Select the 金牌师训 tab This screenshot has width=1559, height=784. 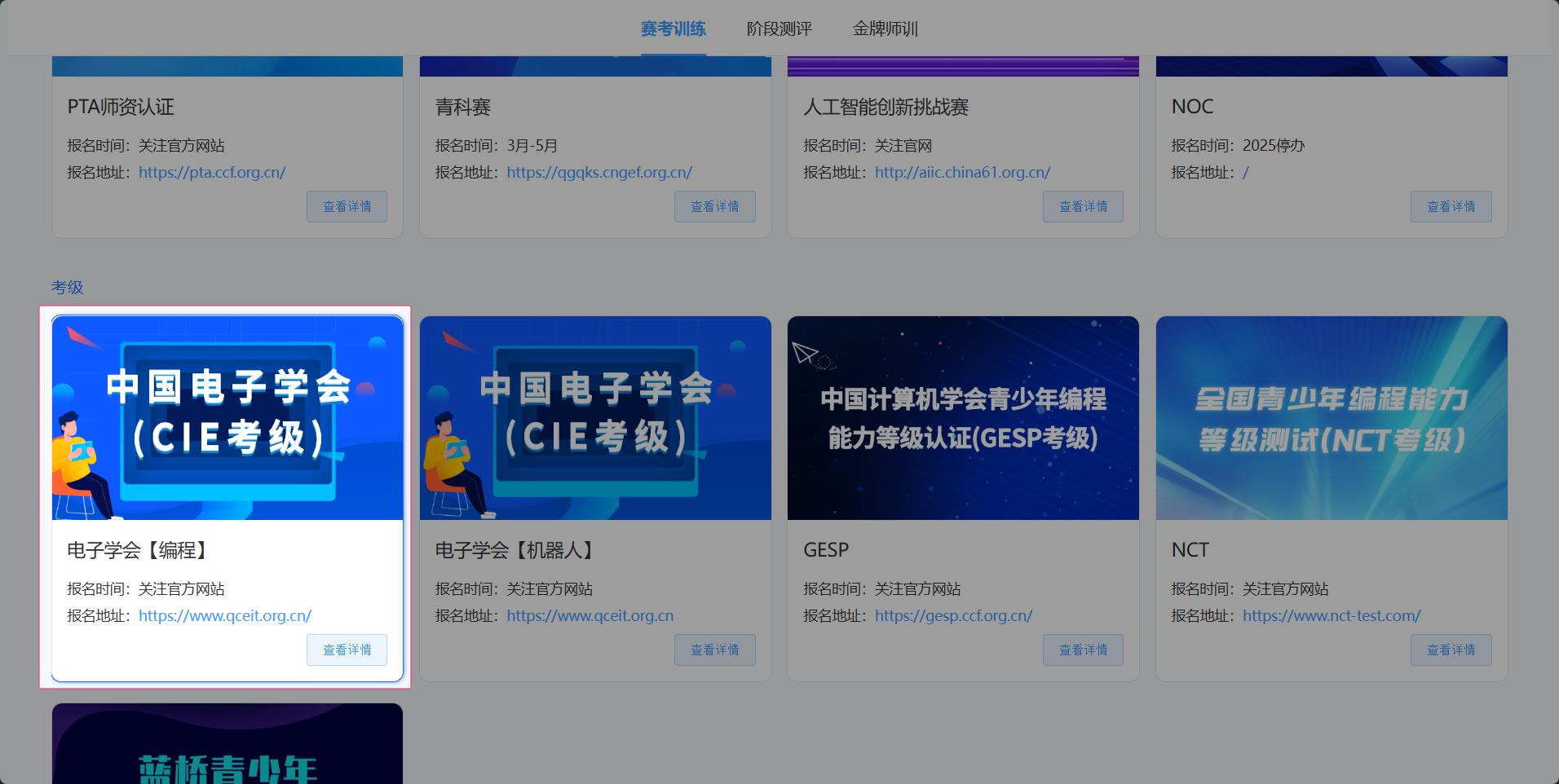click(885, 29)
